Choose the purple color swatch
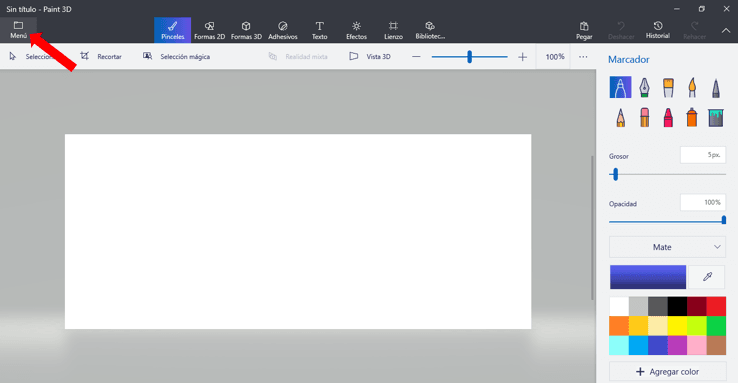This screenshot has width=738, height=383. point(677,345)
